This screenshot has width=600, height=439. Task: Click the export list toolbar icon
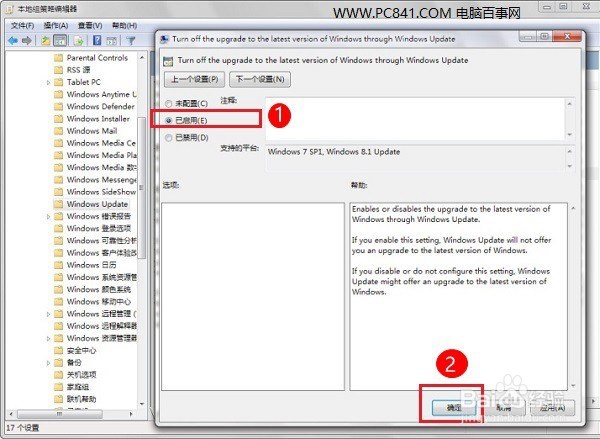coord(78,40)
